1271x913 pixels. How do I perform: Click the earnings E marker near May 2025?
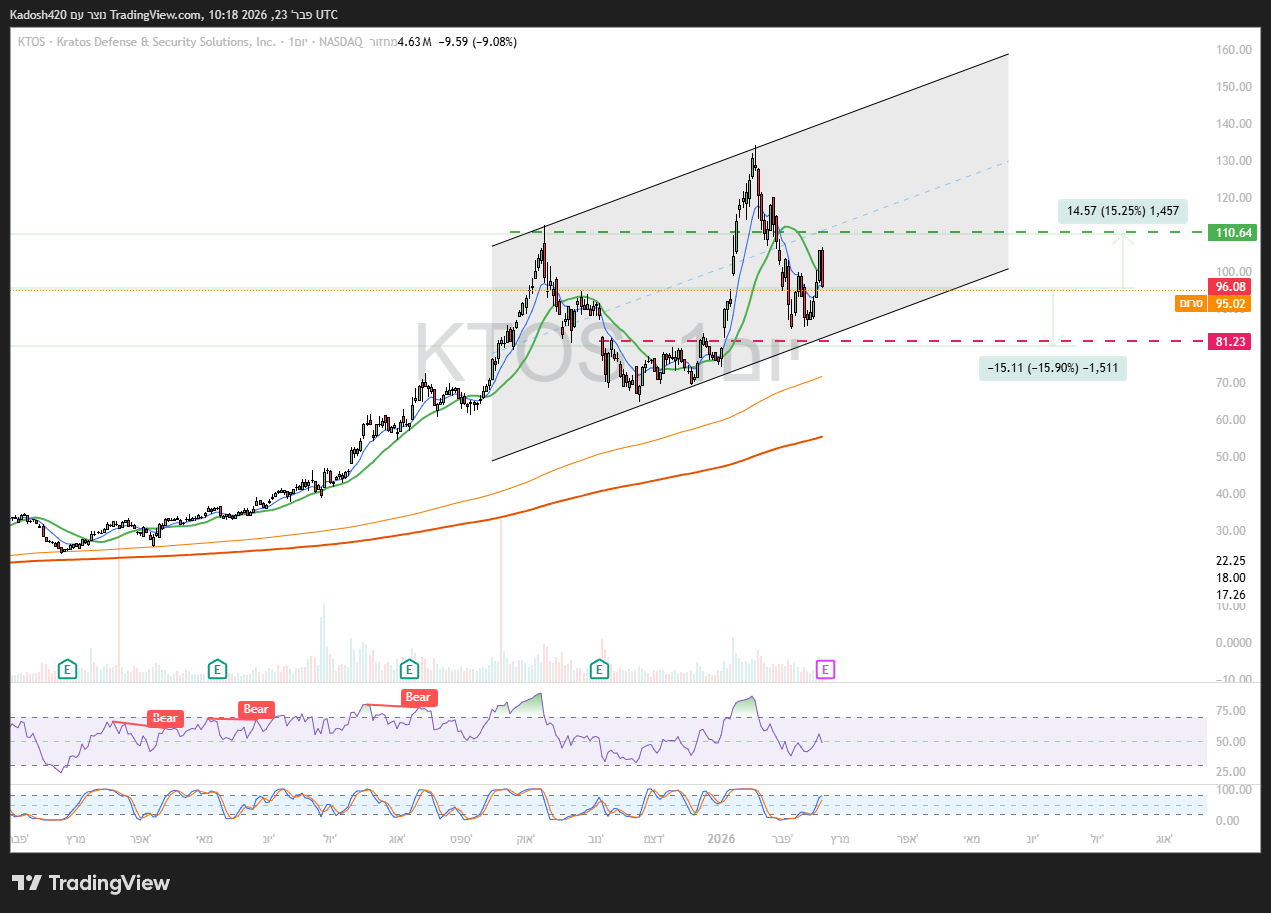coord(217,669)
